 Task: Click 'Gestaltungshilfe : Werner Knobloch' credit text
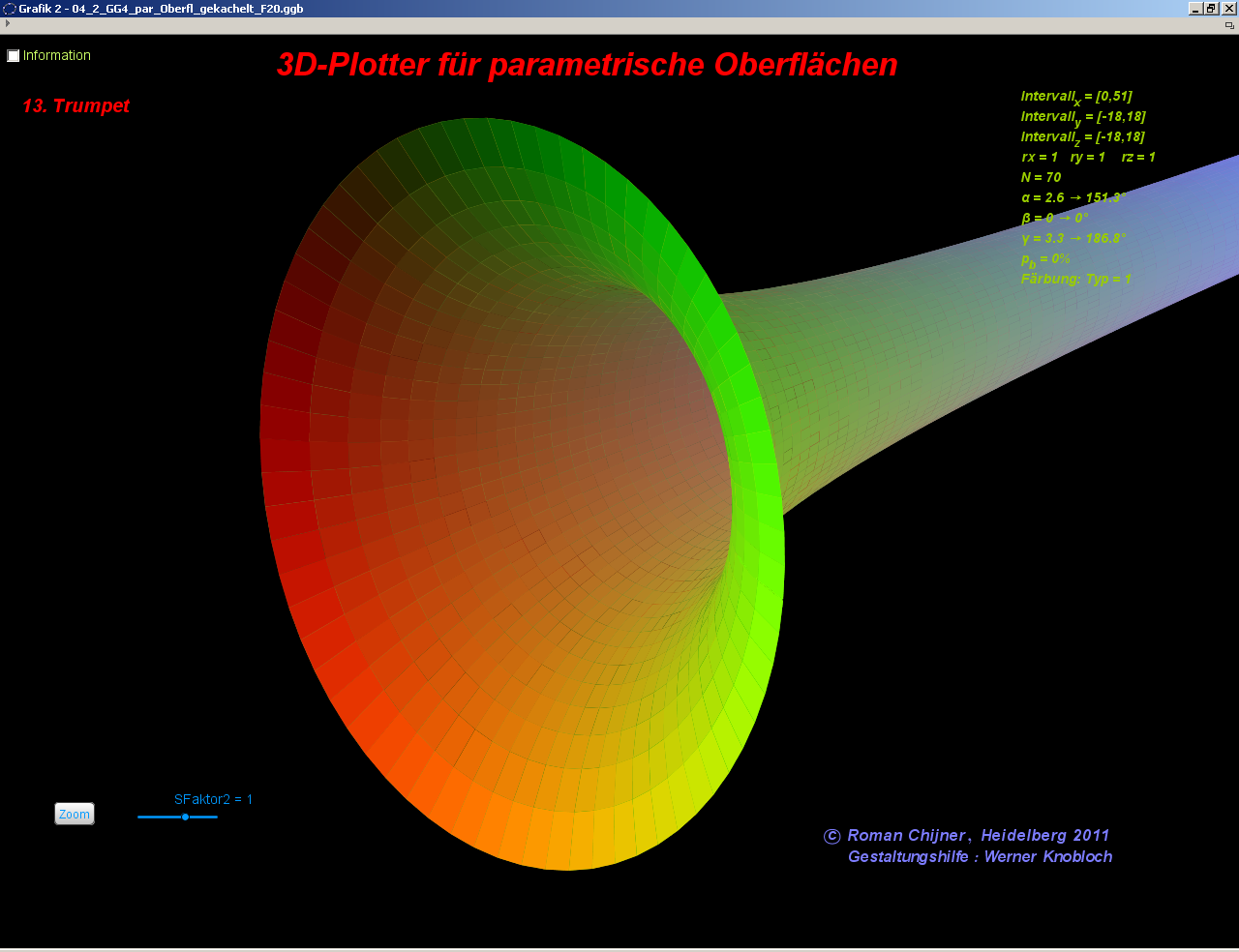980,856
